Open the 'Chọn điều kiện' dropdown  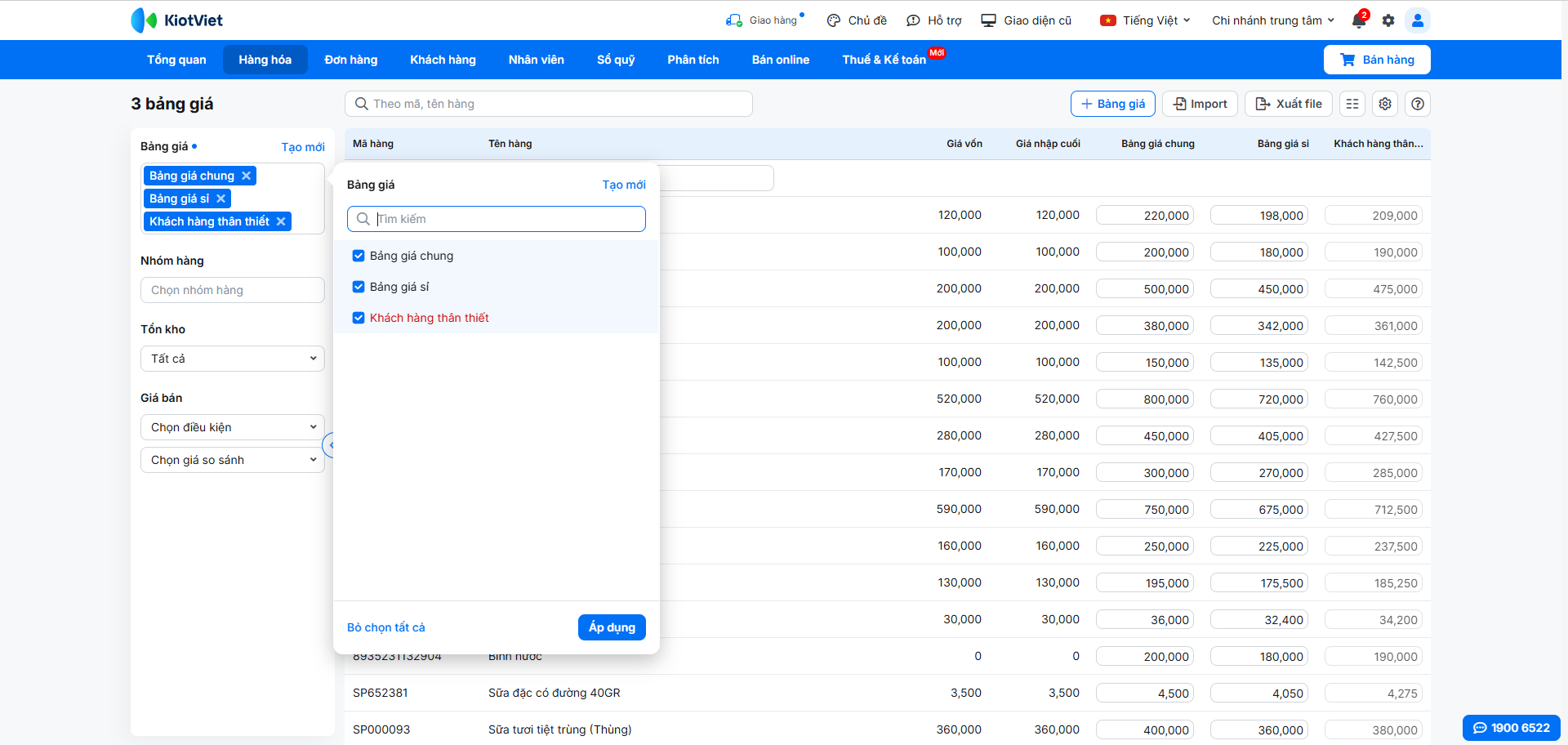pyautogui.click(x=233, y=427)
